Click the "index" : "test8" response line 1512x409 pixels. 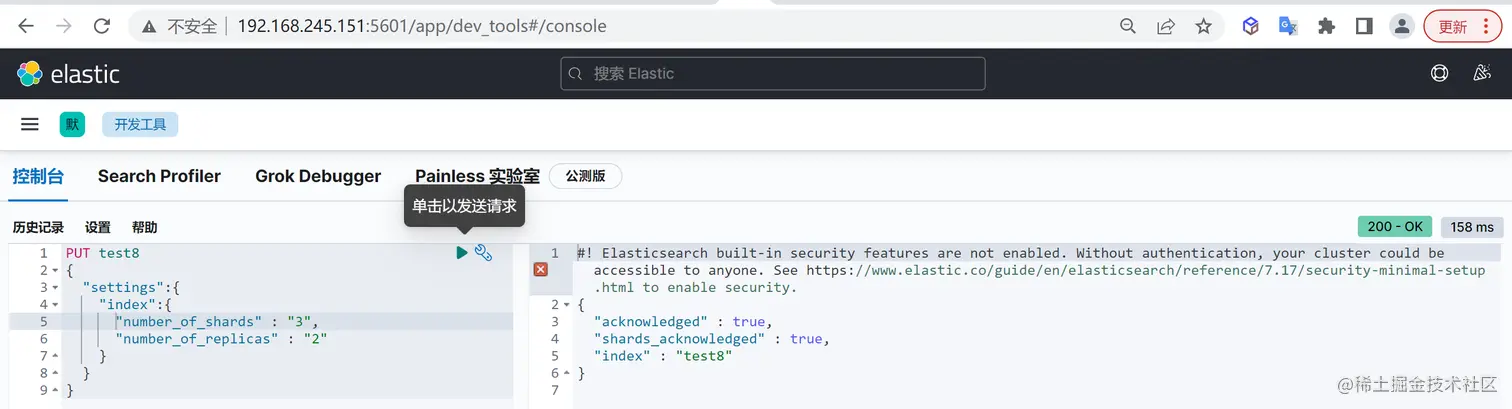(x=663, y=356)
